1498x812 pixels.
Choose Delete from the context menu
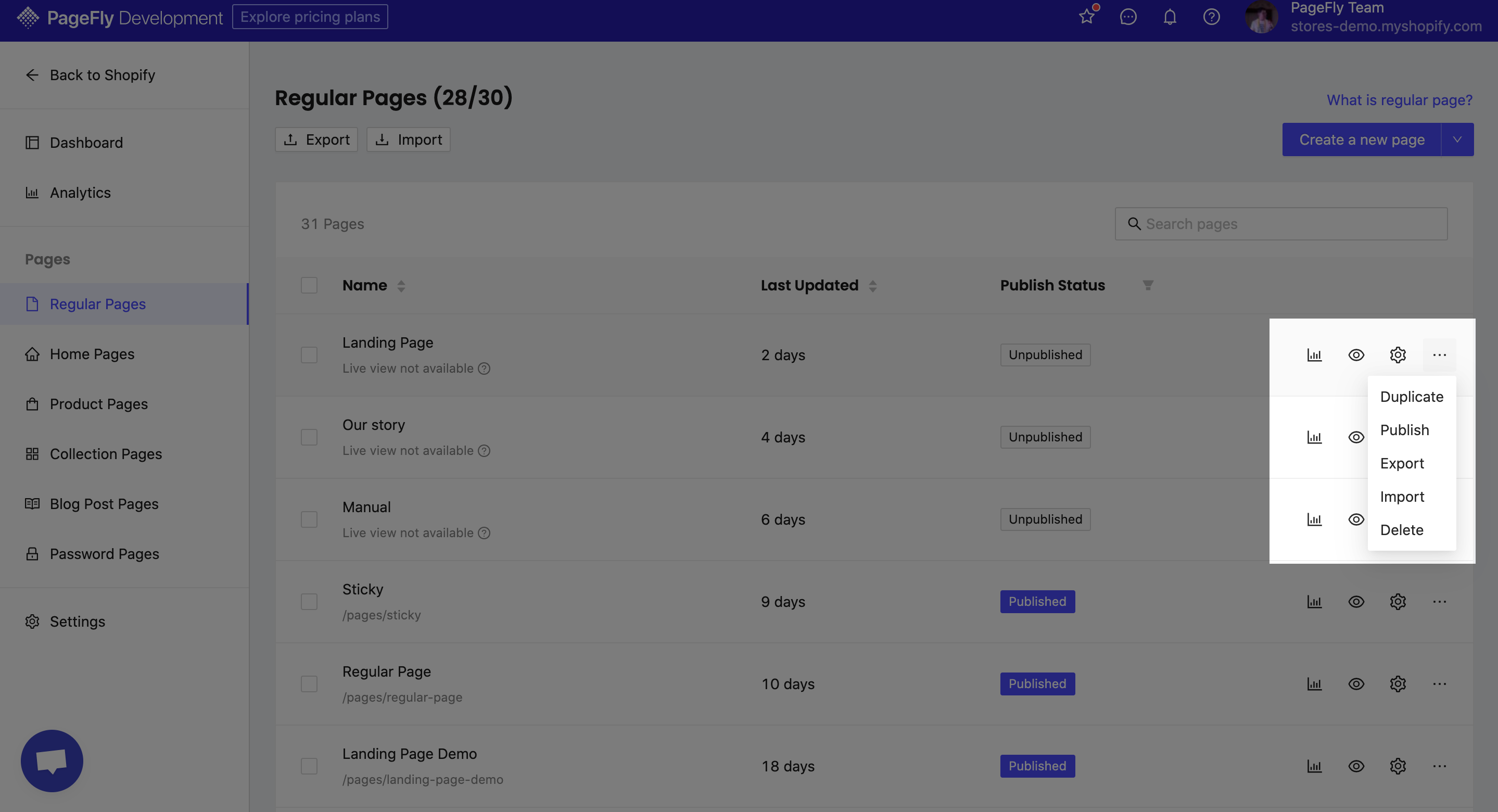coord(1412,530)
